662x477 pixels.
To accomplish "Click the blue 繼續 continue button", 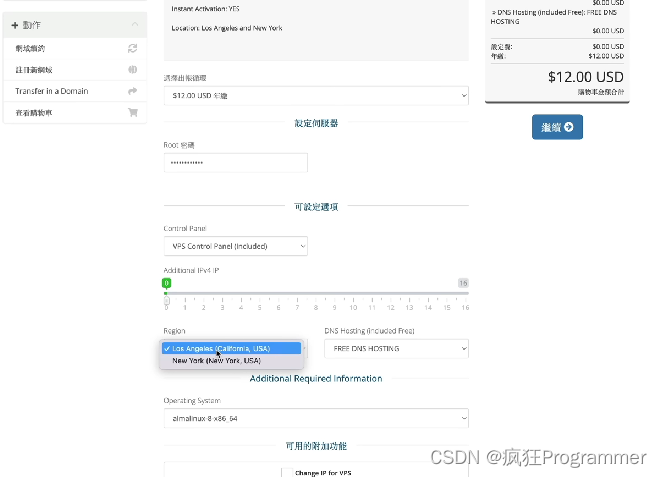I will coord(557,127).
